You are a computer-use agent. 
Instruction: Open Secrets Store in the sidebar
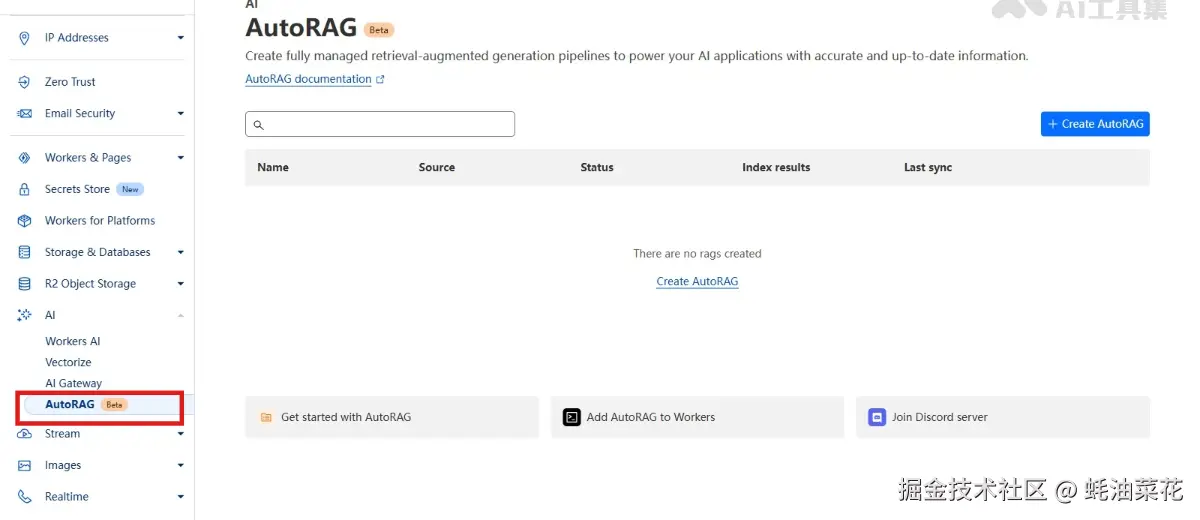click(x=77, y=189)
